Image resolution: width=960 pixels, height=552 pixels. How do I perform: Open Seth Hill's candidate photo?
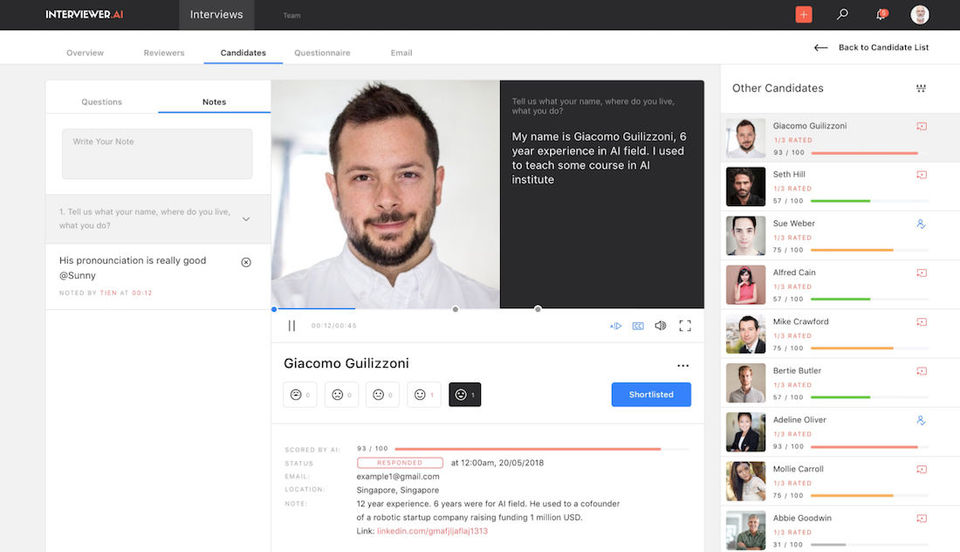pos(745,187)
